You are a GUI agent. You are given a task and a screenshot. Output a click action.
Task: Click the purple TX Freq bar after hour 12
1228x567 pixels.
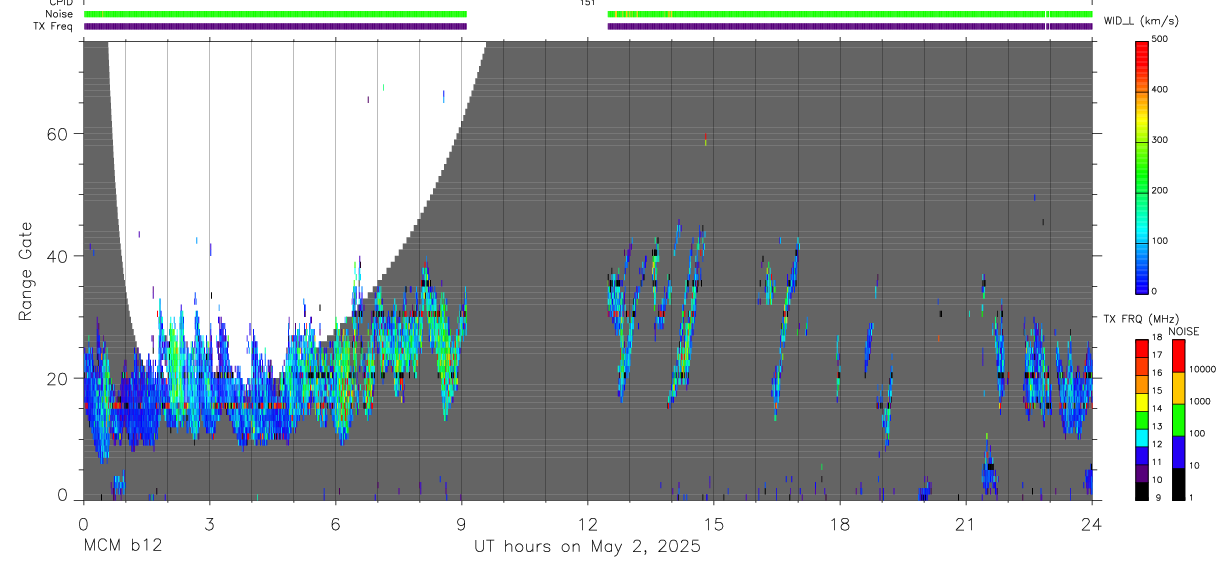click(850, 26)
